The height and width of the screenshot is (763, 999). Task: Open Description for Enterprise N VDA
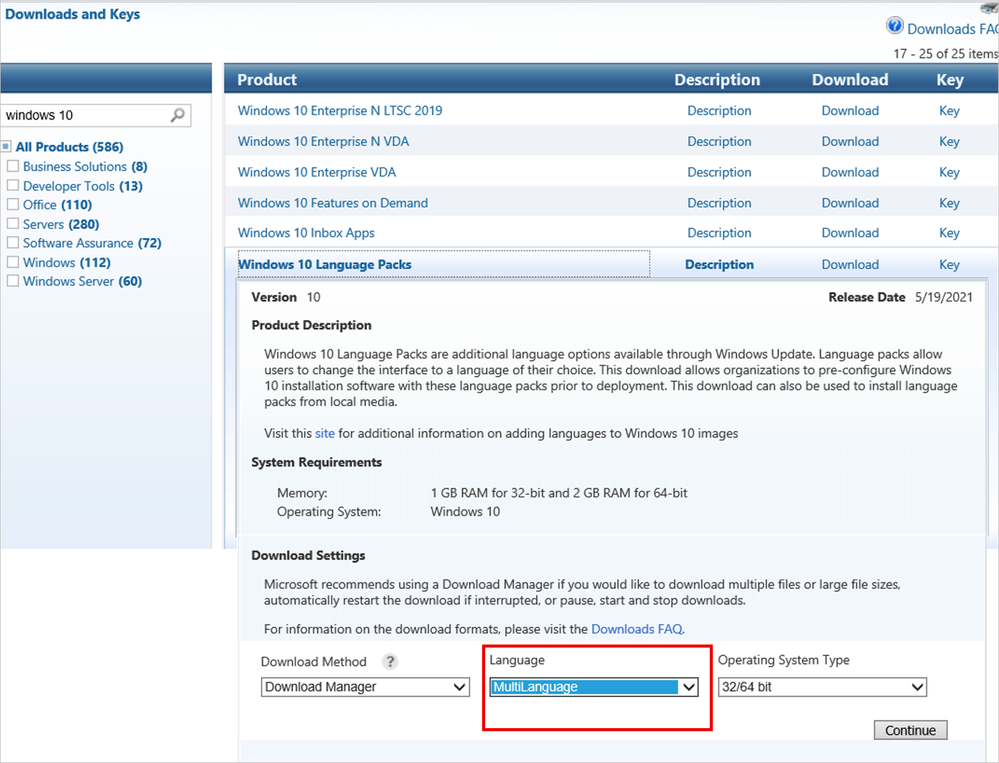click(x=719, y=141)
